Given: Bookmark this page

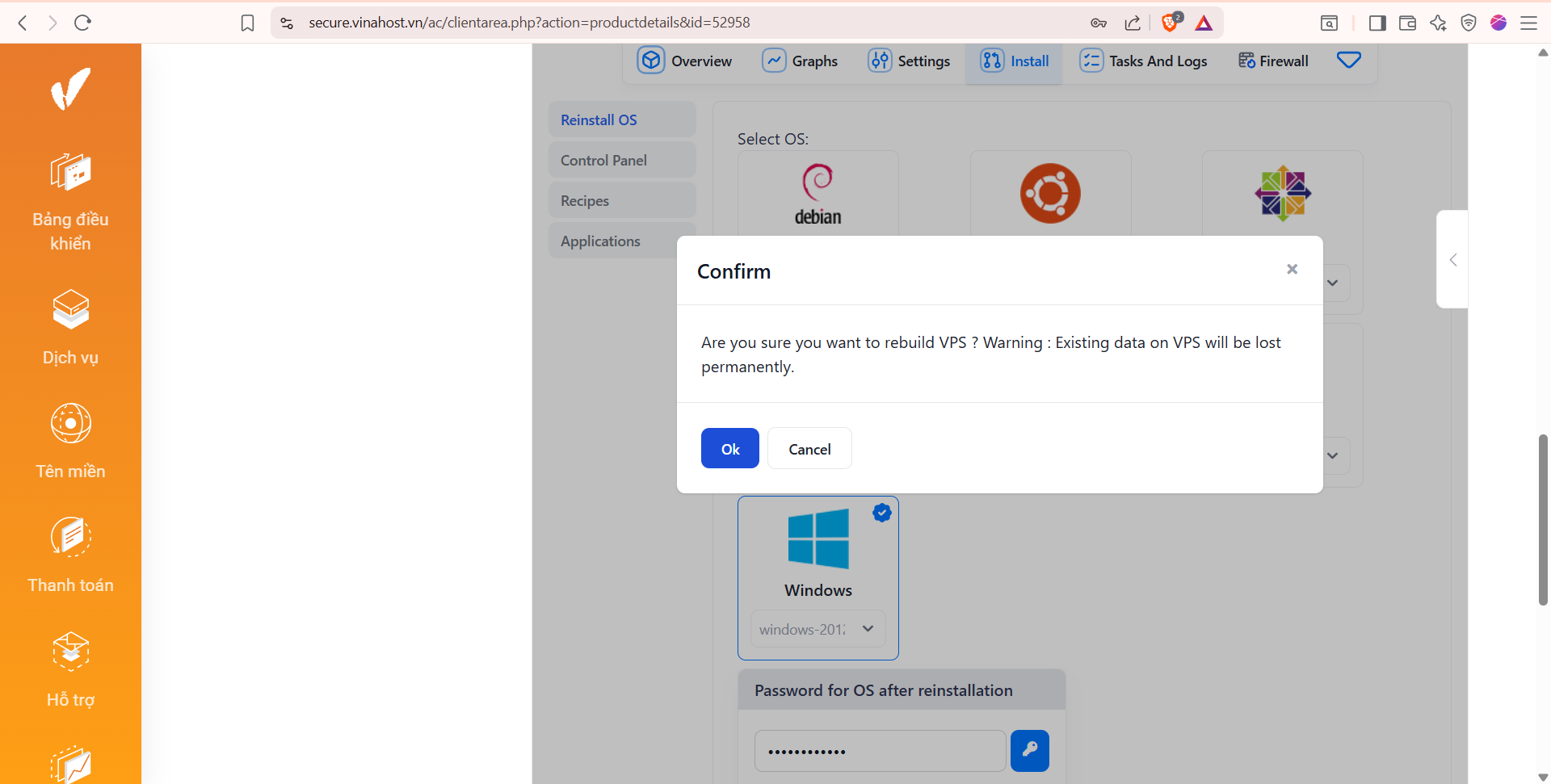Looking at the screenshot, I should (247, 23).
